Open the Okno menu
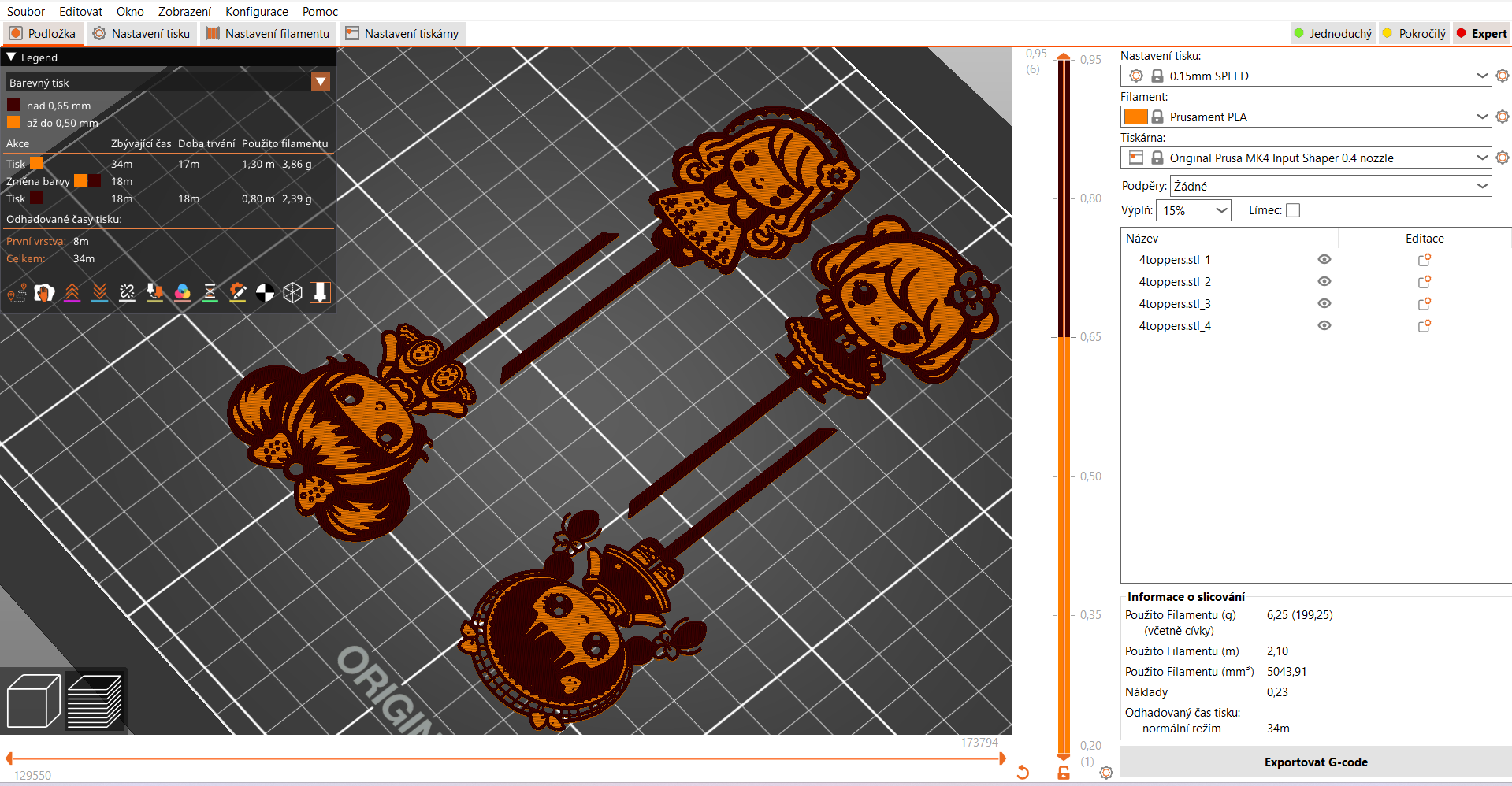 click(130, 11)
